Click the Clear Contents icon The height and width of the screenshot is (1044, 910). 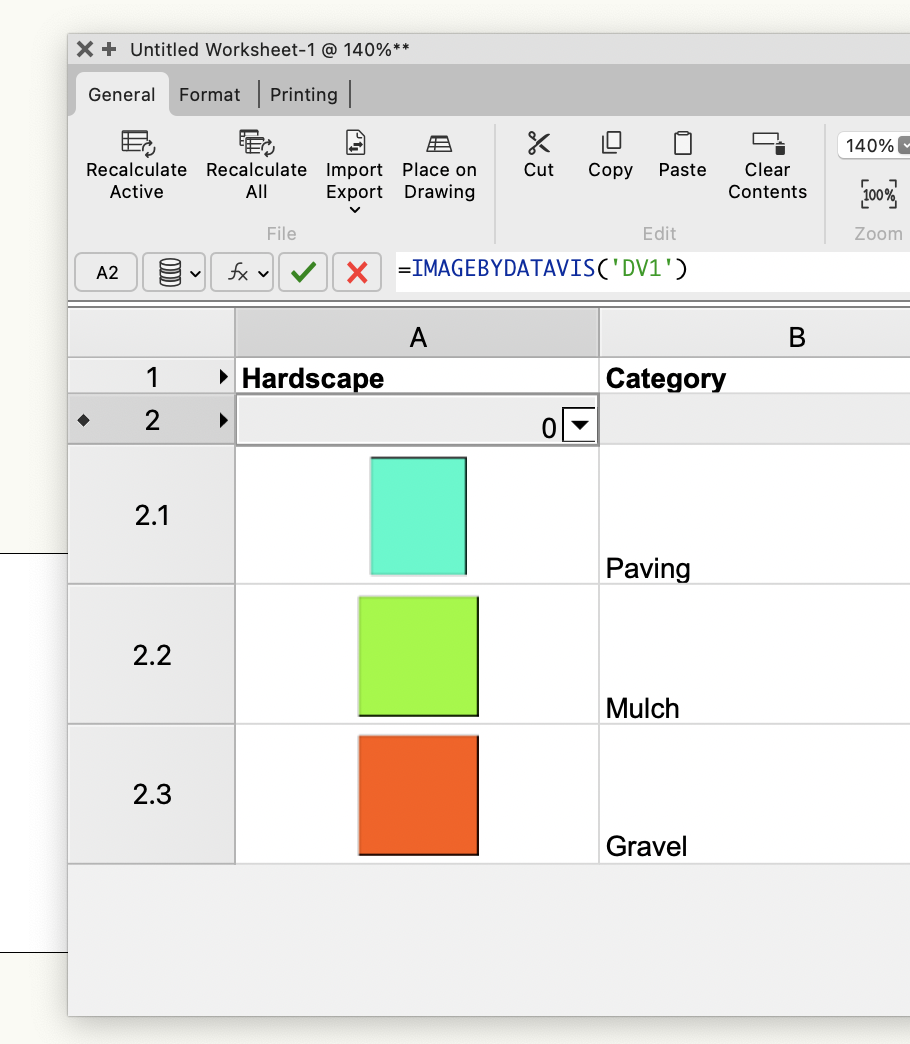(x=767, y=143)
